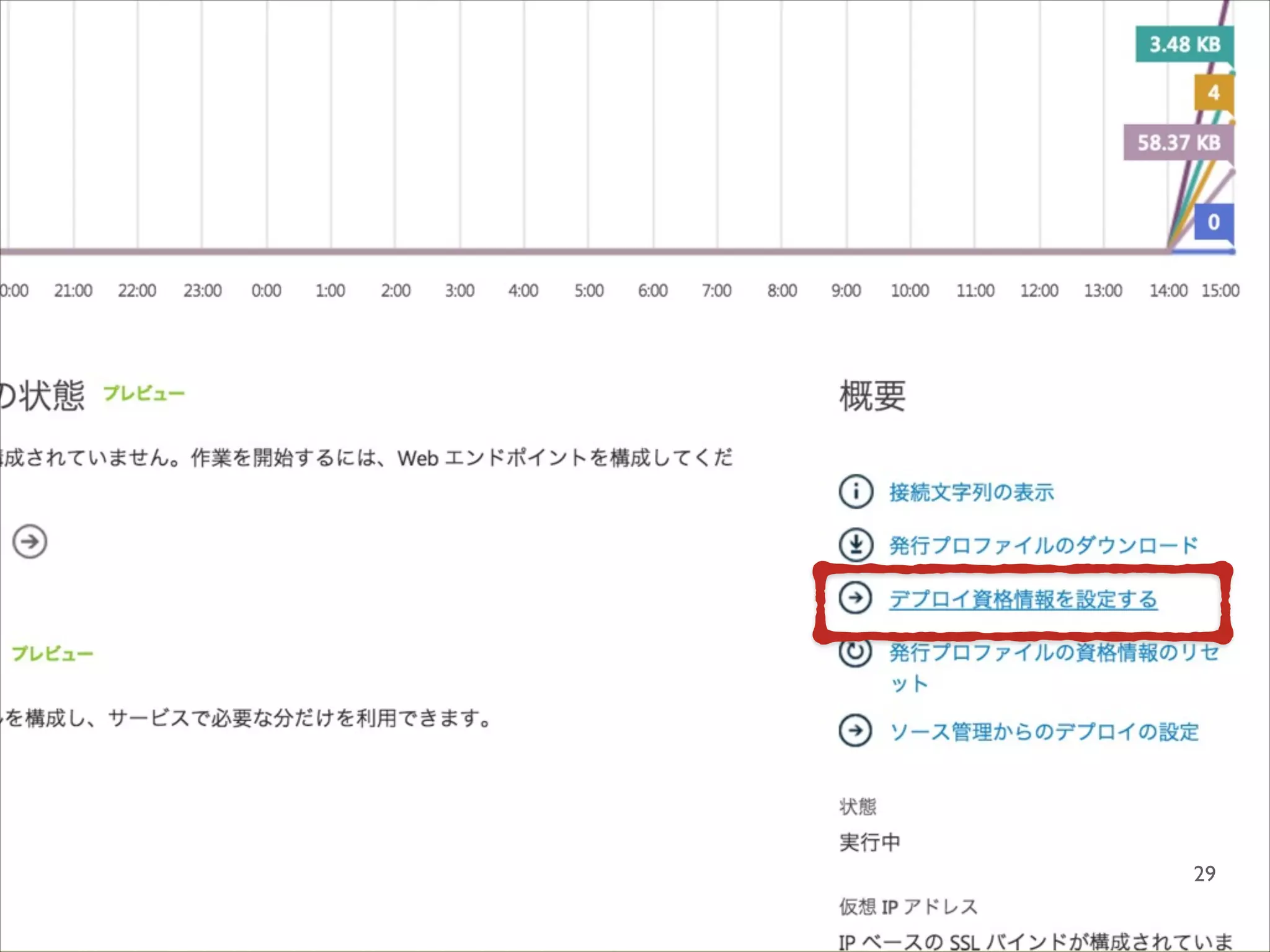Viewport: 1270px width, 952px height.
Task: Open 発行プロファイルのダウンロード link
Action: tap(1043, 545)
